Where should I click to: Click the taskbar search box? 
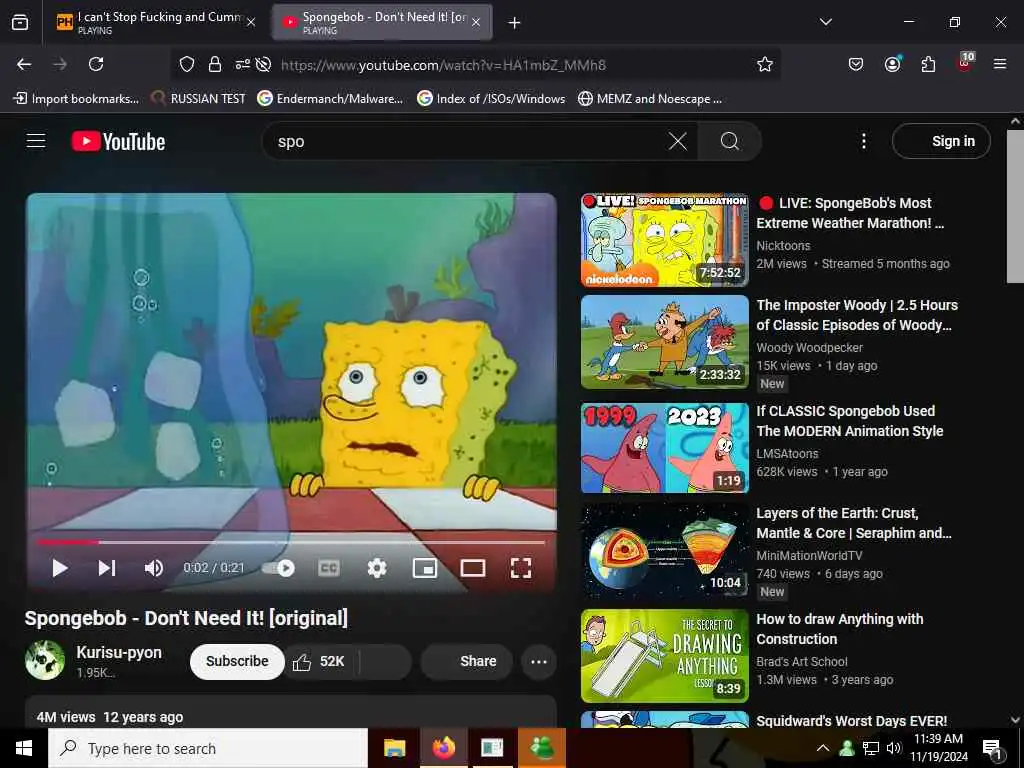[208, 748]
